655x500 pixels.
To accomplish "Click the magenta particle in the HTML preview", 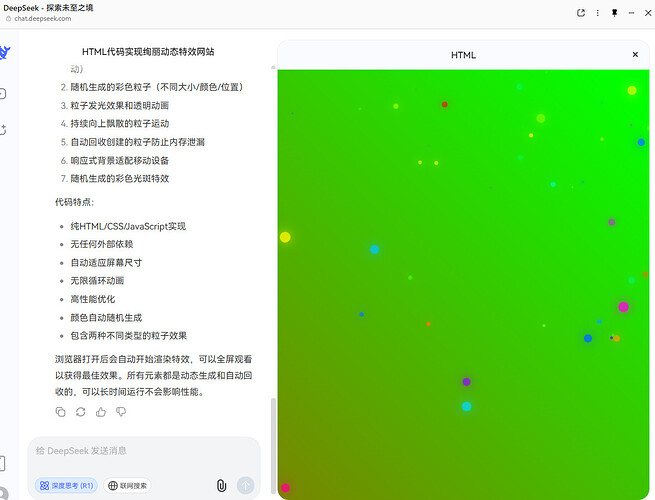I will 624,307.
